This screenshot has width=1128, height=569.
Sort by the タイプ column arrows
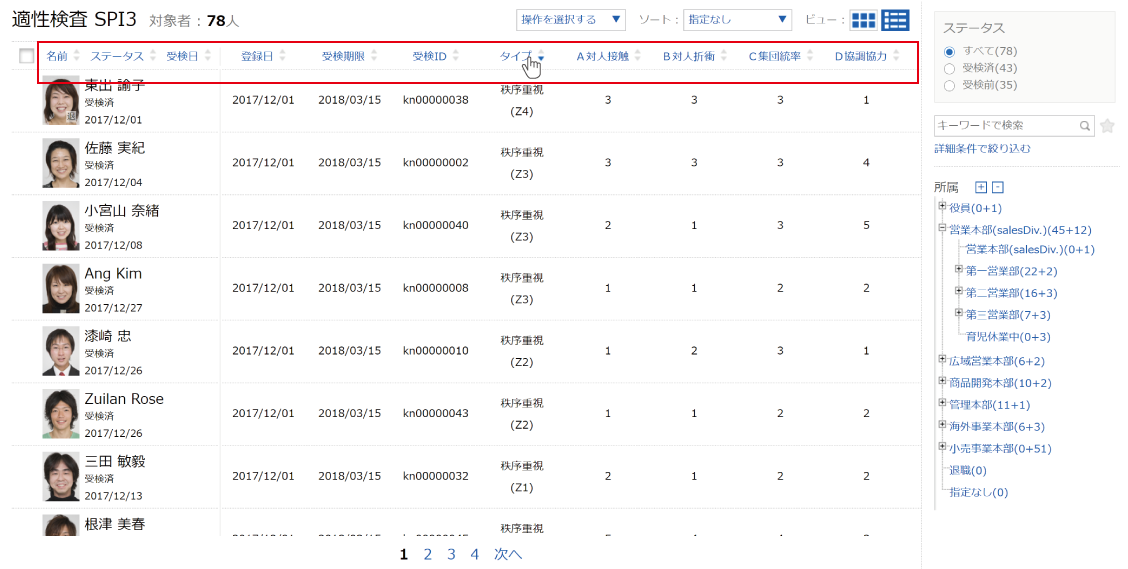541,57
